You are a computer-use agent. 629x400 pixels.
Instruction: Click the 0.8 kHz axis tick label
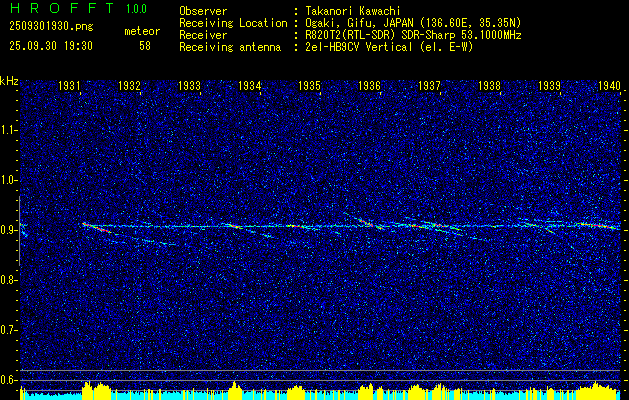pyautogui.click(x=8, y=280)
